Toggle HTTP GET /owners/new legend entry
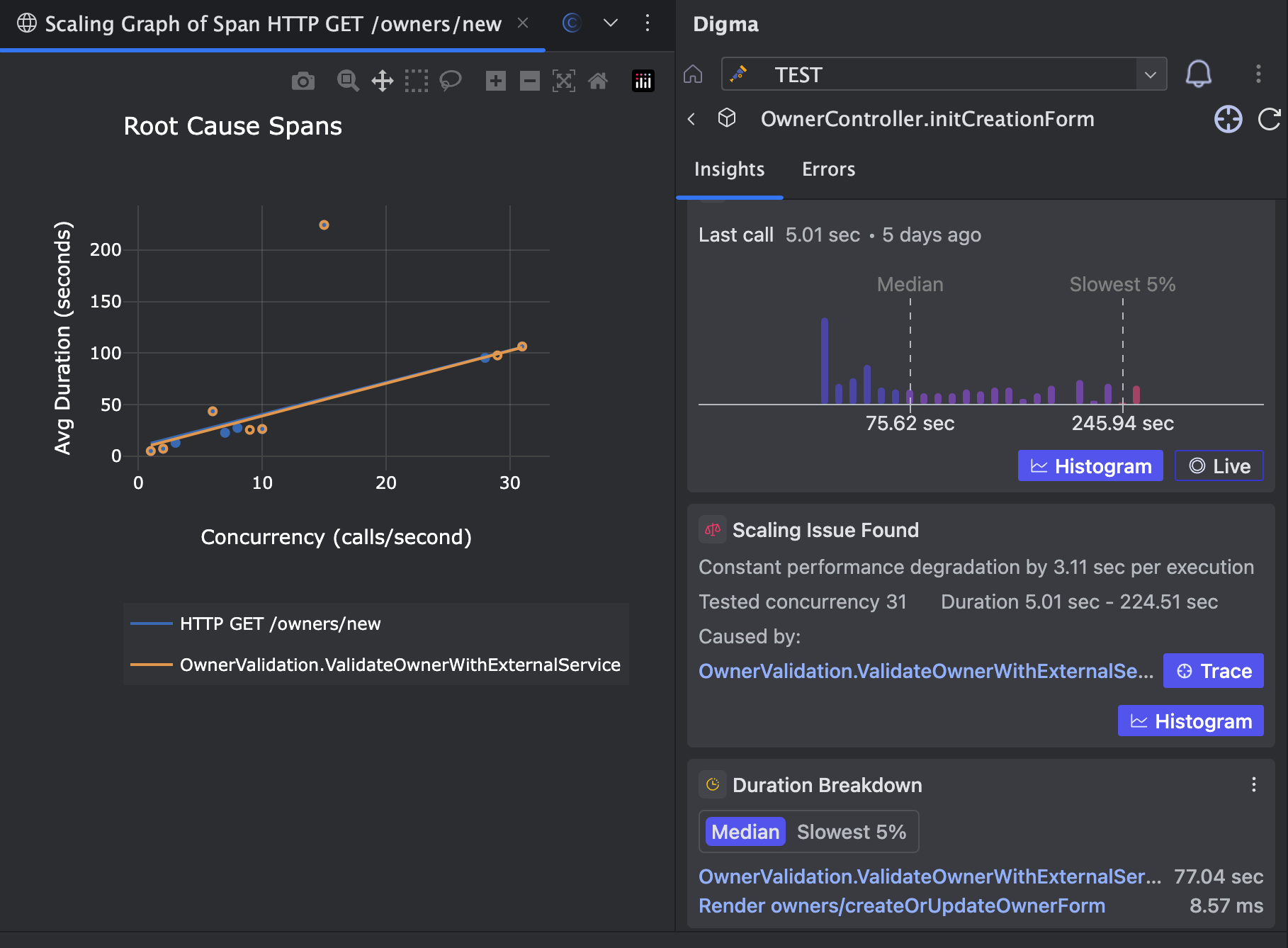The width and height of the screenshot is (1288, 948). point(256,623)
